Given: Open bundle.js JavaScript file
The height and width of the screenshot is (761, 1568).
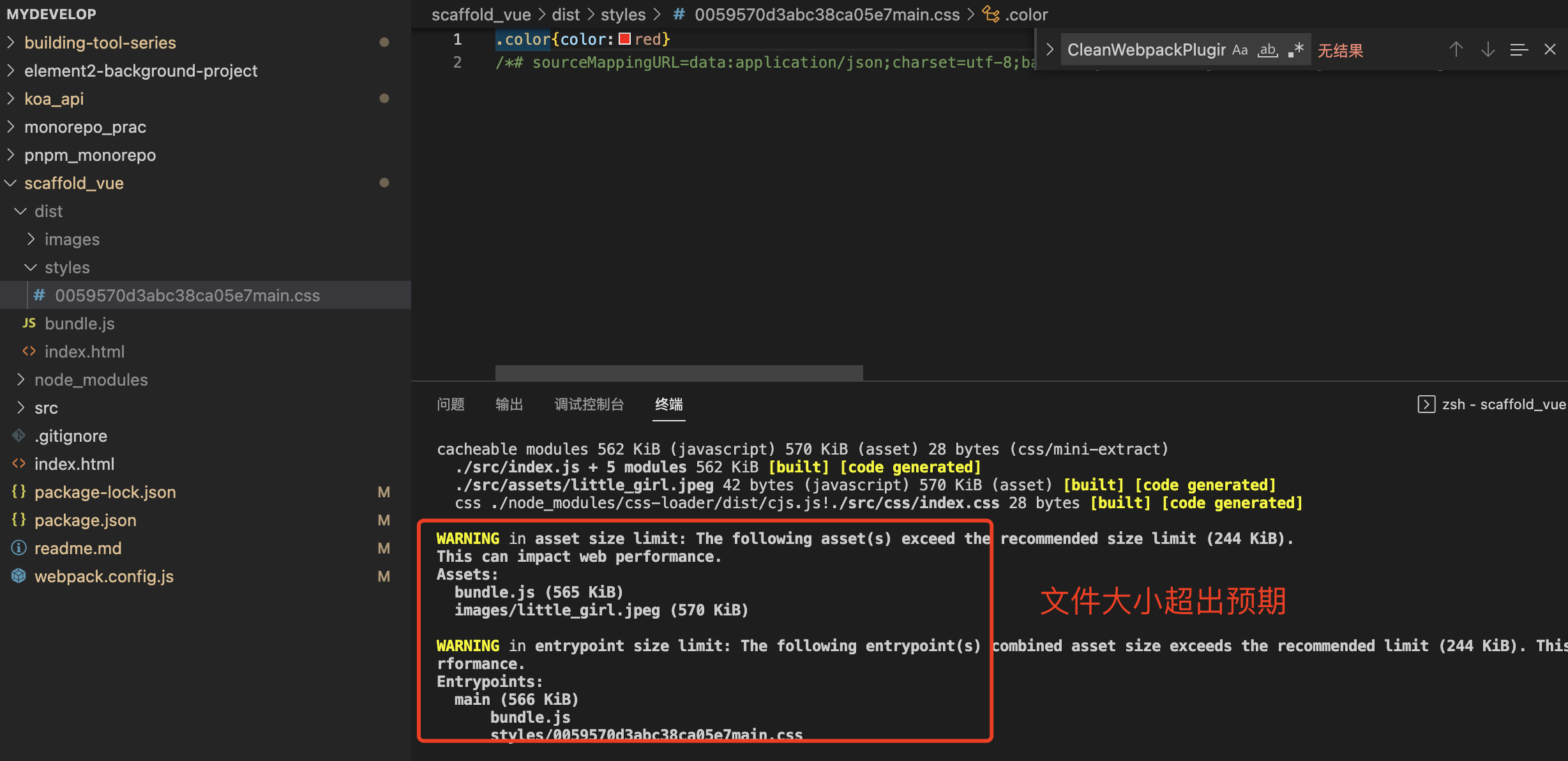Looking at the screenshot, I should 80,324.
